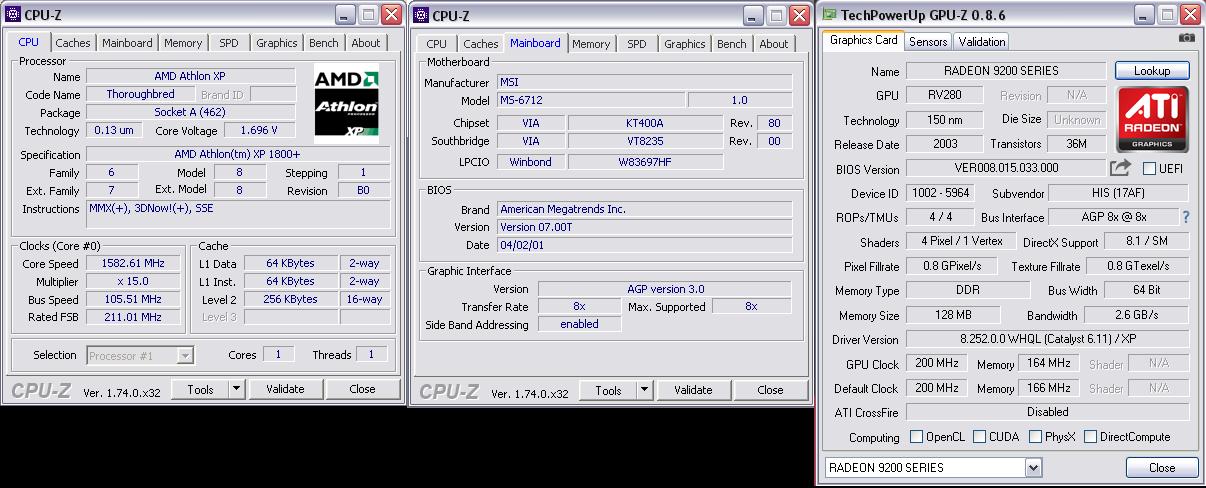The image size is (1206, 488).
Task: Click the ATI CrossFire Disabled field
Action: 1047,412
